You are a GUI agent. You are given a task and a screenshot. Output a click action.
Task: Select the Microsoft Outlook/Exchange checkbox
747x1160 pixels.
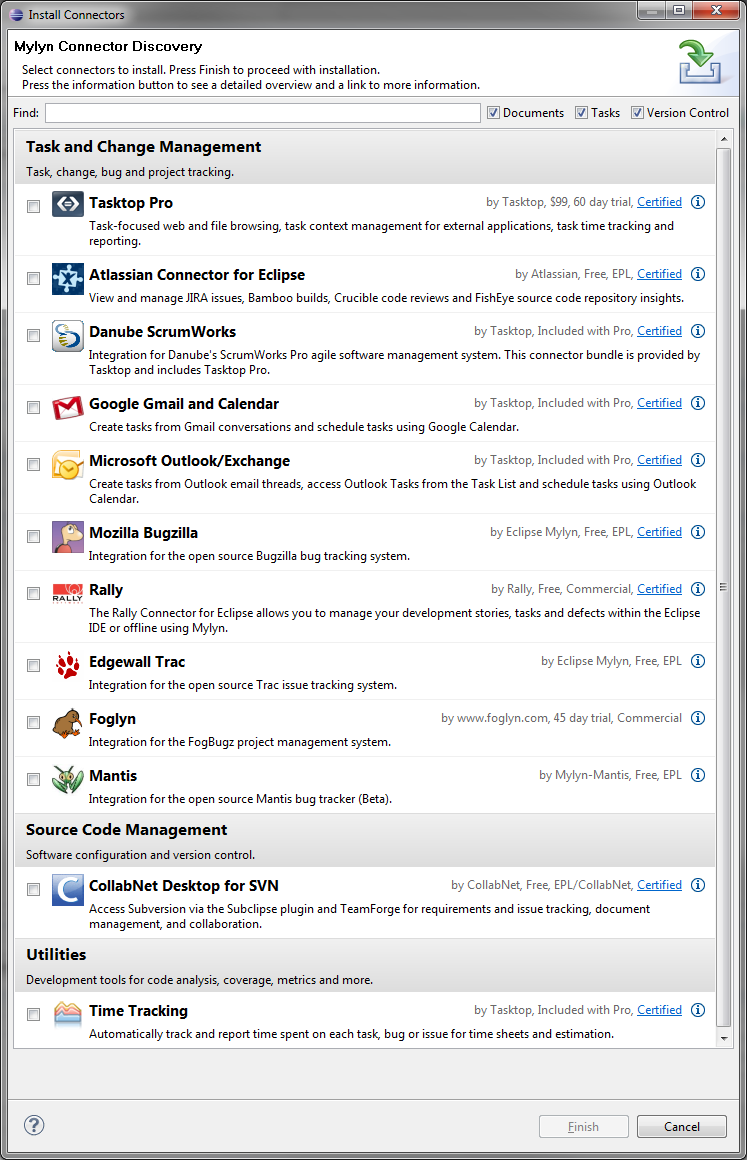click(33, 464)
